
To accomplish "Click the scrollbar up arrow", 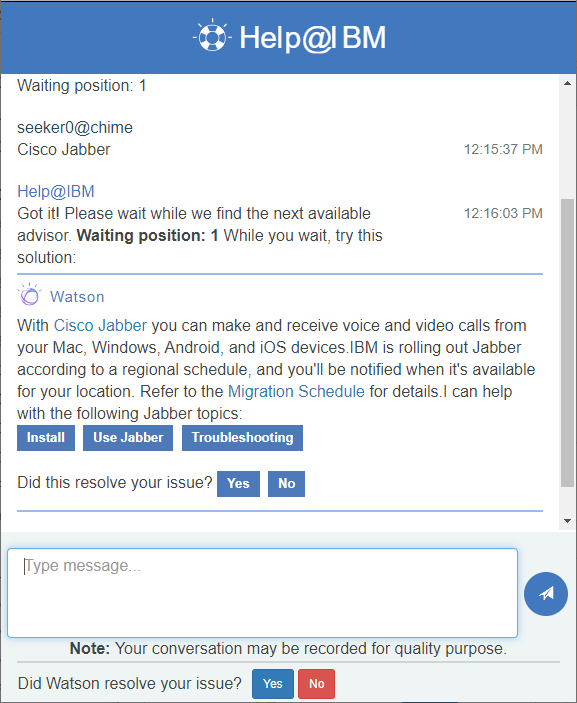I will tap(567, 83).
